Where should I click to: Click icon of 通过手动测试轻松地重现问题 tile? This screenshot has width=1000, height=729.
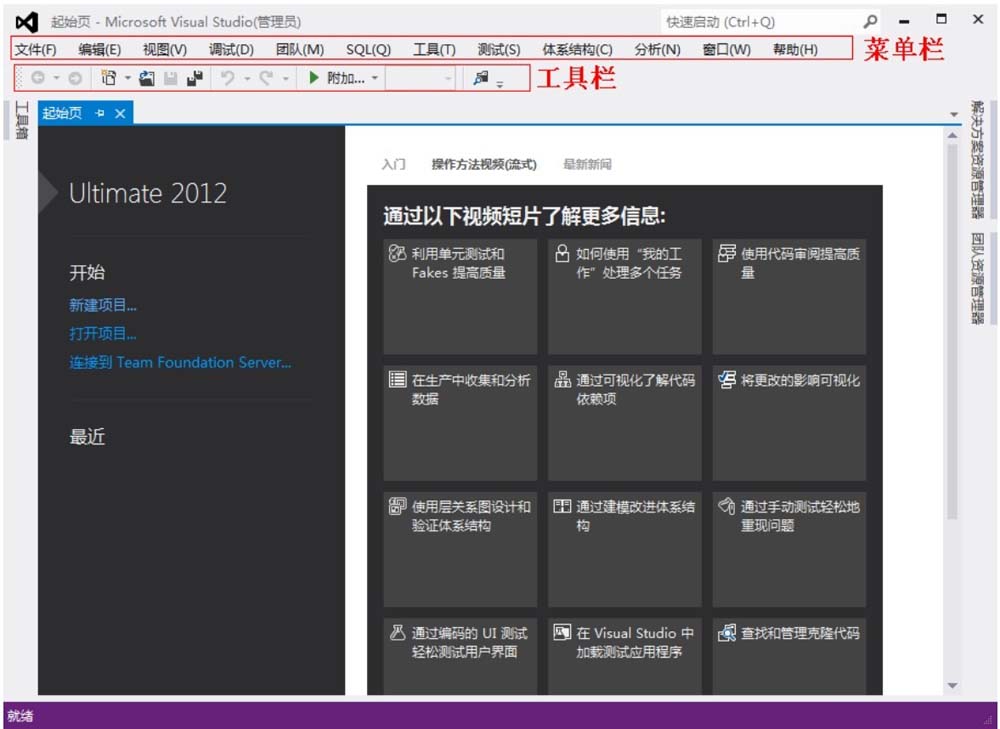coord(726,506)
